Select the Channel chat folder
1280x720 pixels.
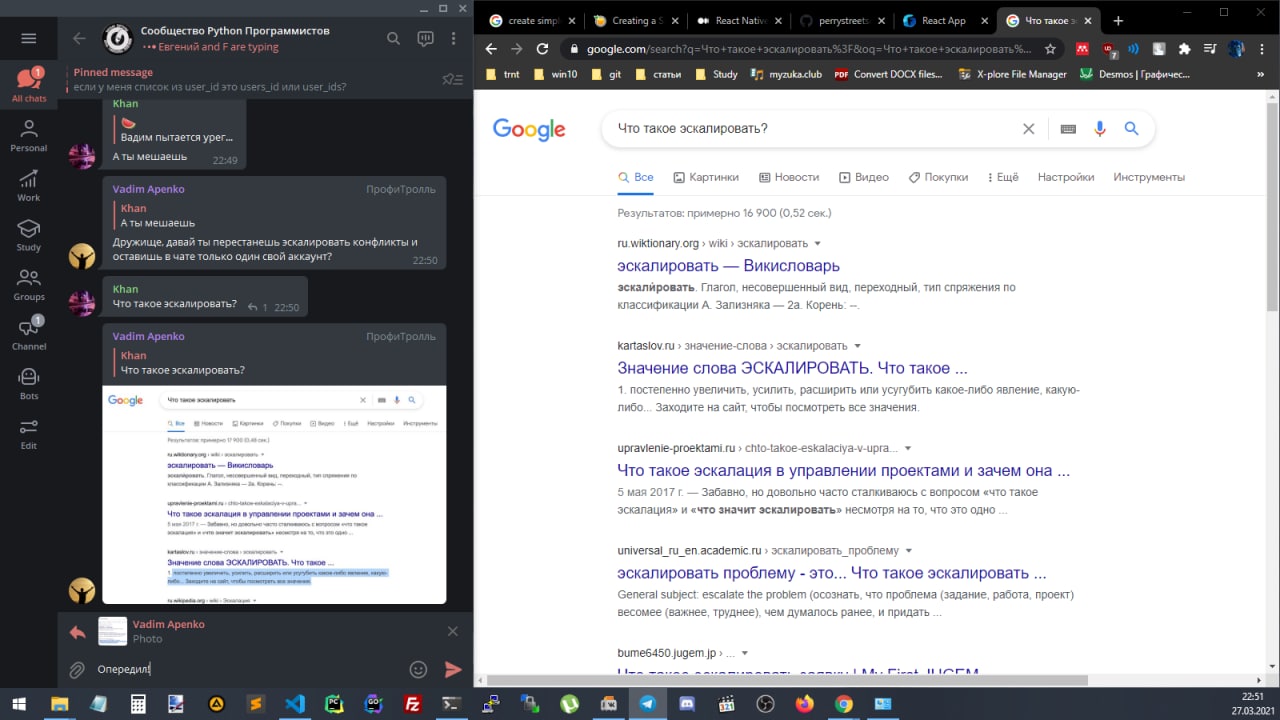click(x=29, y=334)
